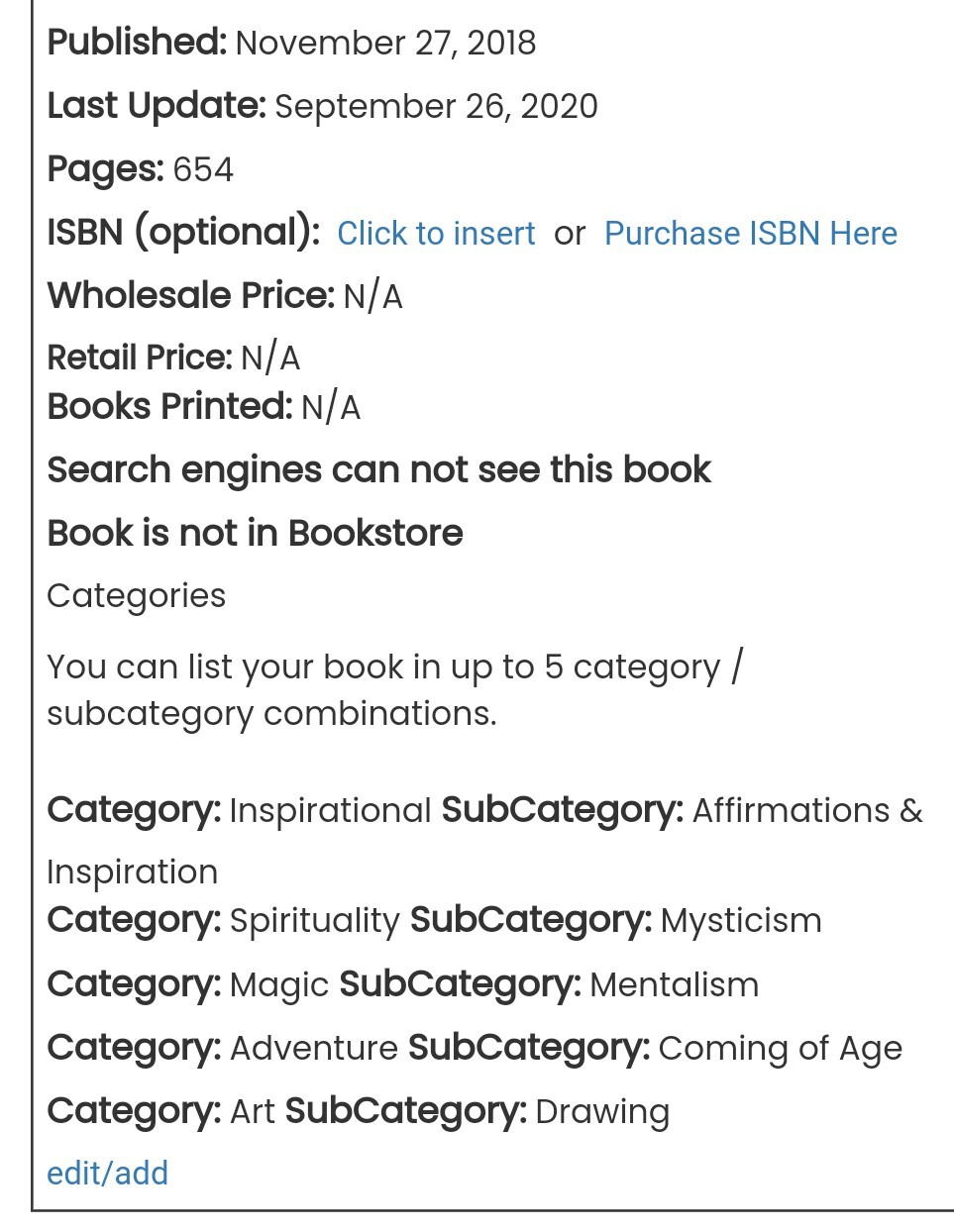Click the Categories heading
The image size is (954, 1232).
(x=136, y=596)
